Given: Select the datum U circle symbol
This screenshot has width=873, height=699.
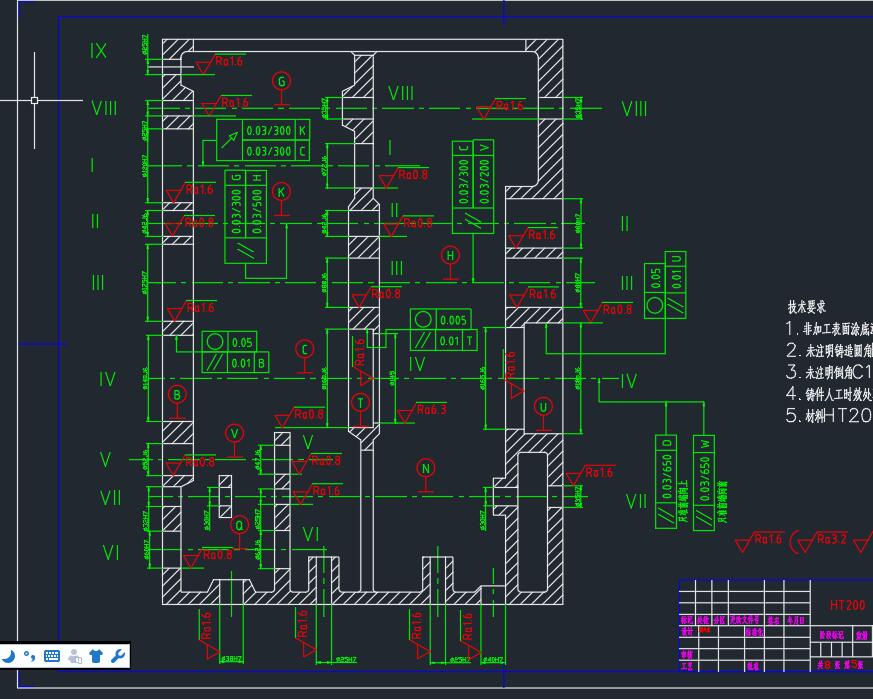Looking at the screenshot, I should pyautogui.click(x=543, y=407).
